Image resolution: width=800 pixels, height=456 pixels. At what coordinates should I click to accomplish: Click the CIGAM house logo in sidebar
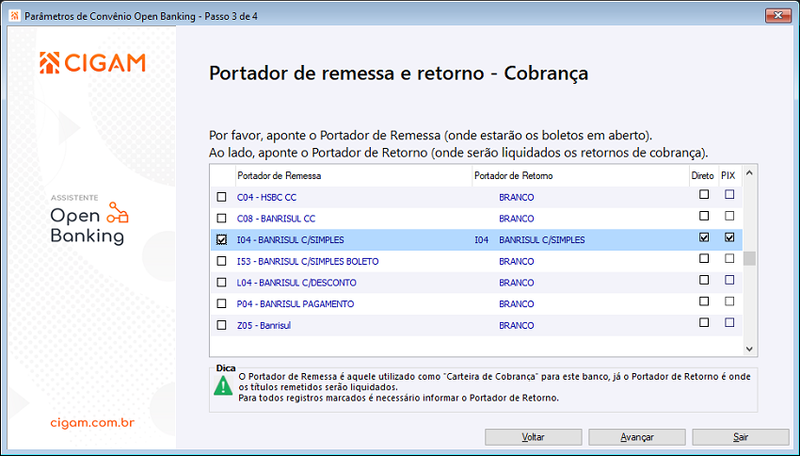(x=49, y=63)
